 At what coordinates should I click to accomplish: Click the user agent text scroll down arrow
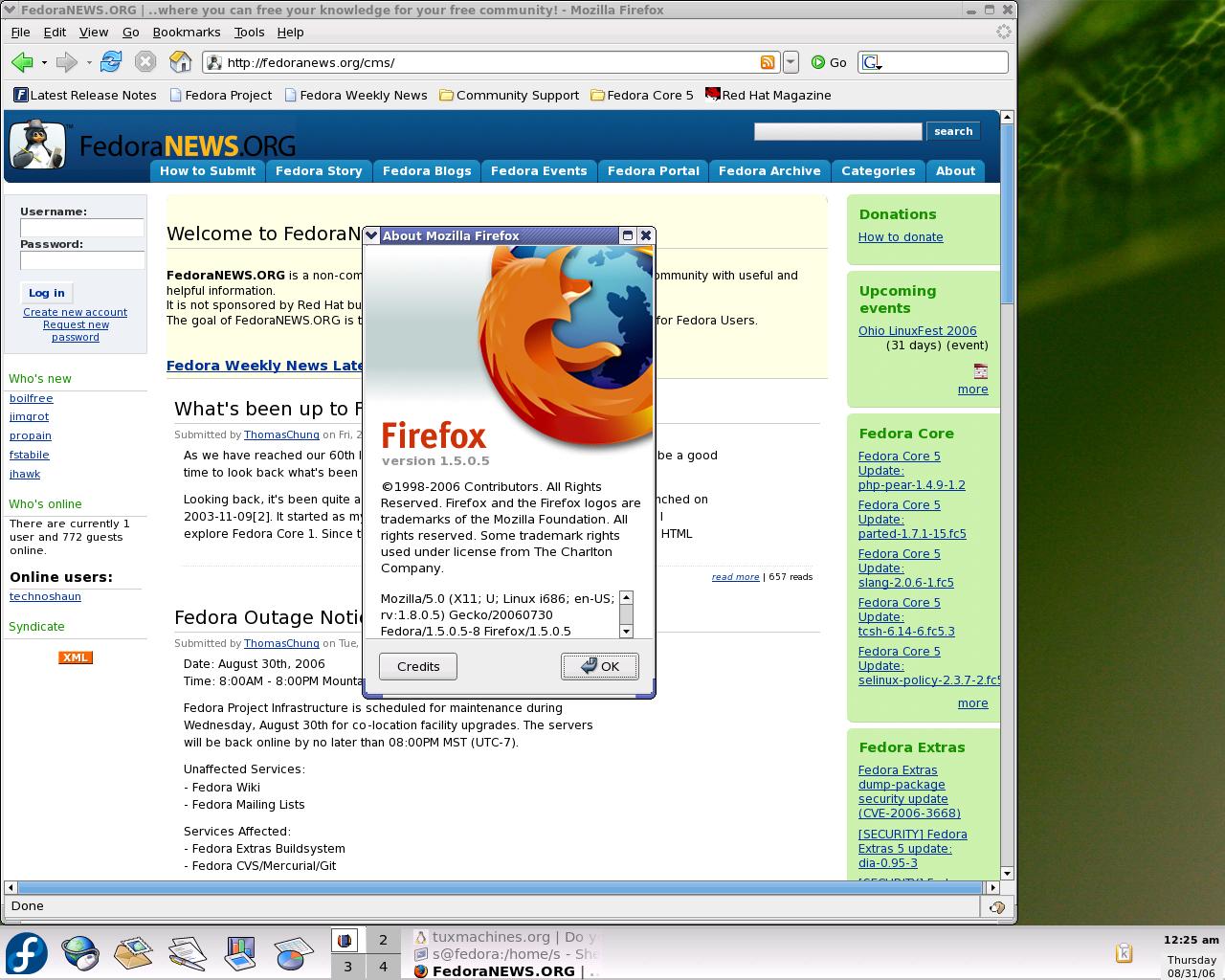(627, 631)
